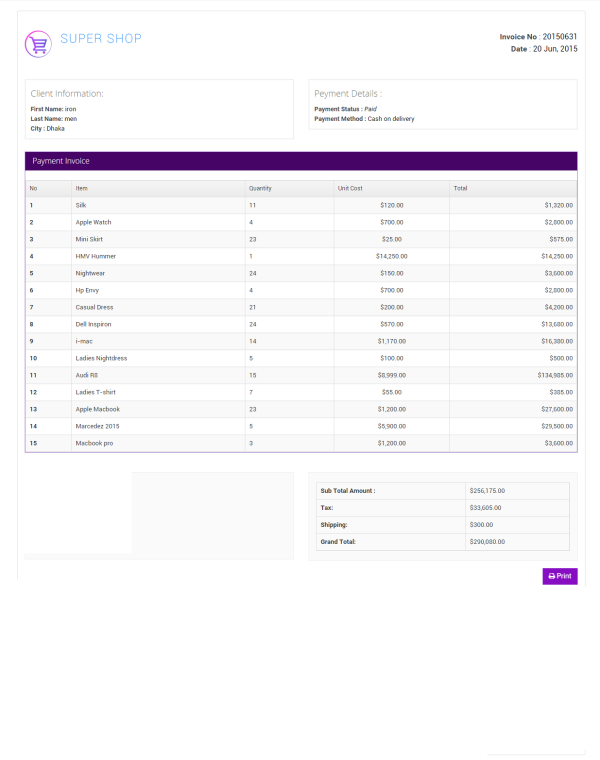Click the Unit Cost column header
600x760 pixels.
point(350,188)
